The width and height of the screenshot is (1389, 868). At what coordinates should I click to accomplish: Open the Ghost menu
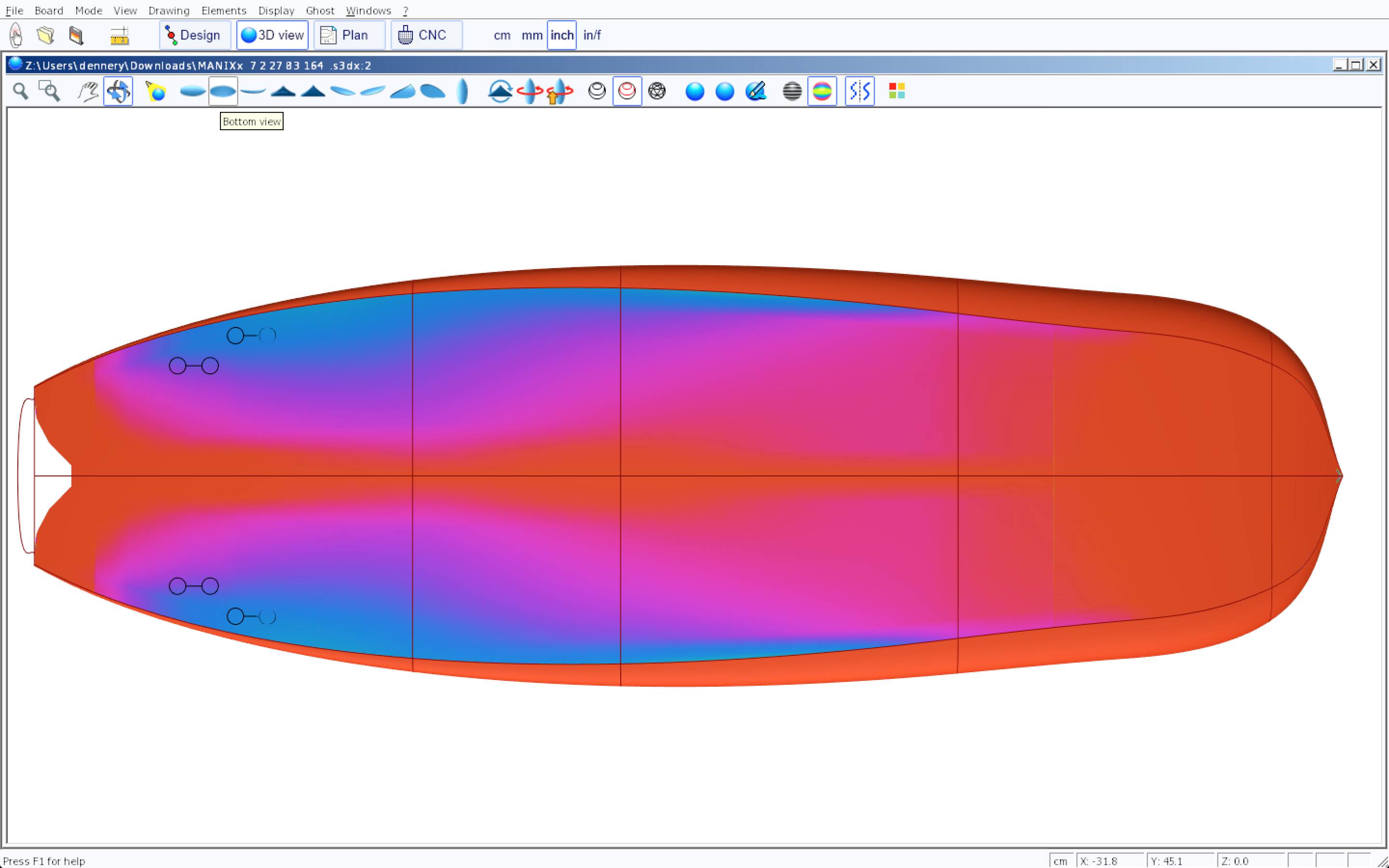click(320, 10)
